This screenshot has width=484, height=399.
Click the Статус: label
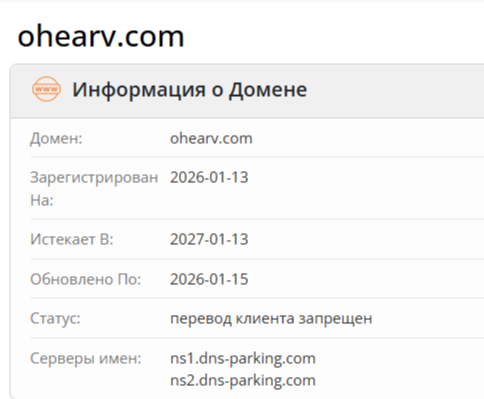click(55, 318)
